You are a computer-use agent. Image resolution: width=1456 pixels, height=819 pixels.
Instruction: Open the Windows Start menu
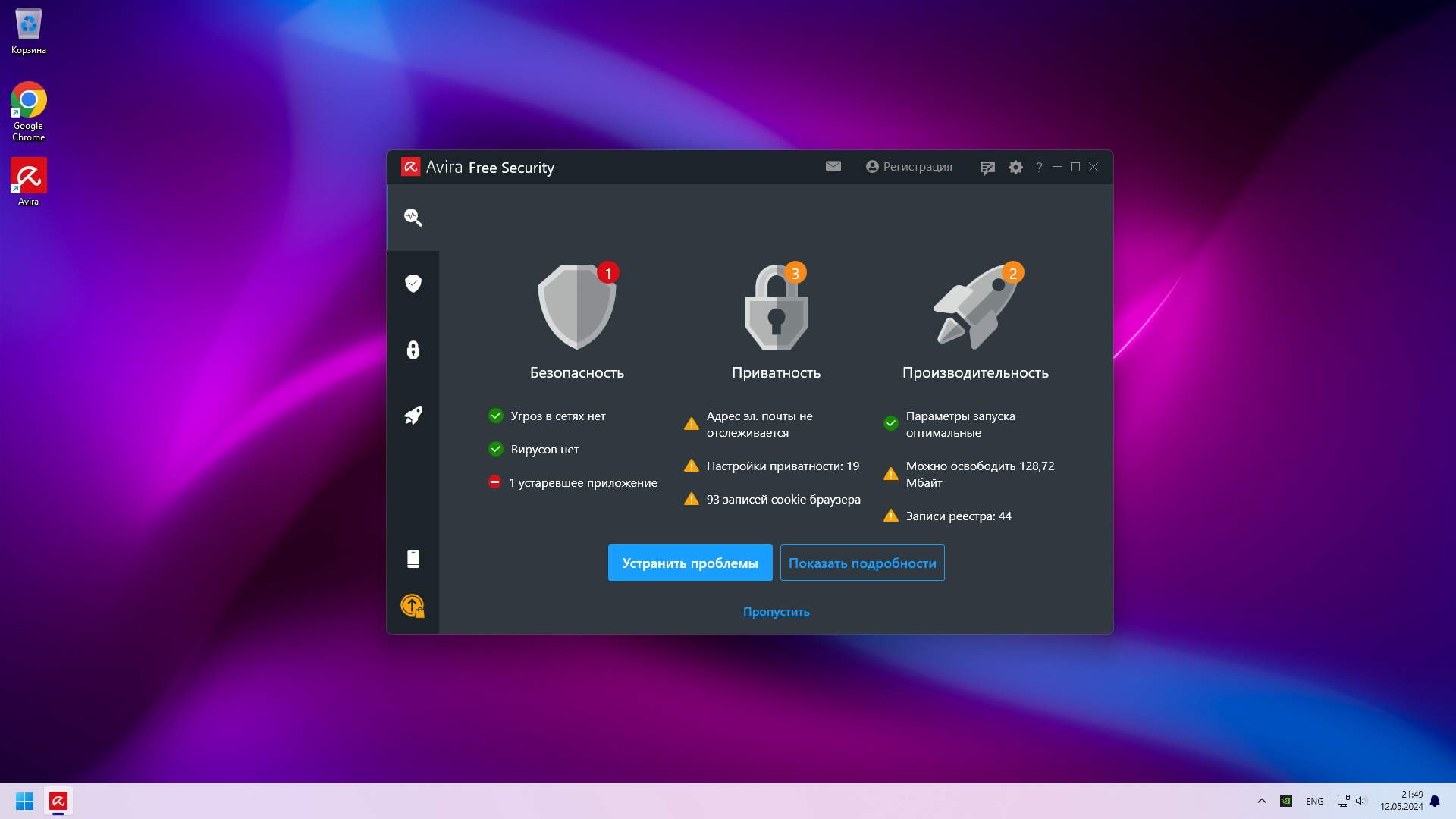(24, 801)
